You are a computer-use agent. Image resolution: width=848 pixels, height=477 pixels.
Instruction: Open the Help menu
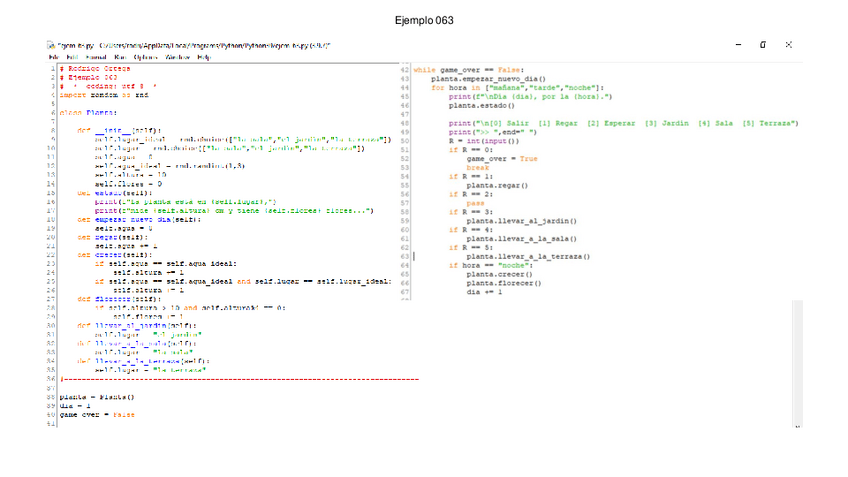tap(204, 57)
